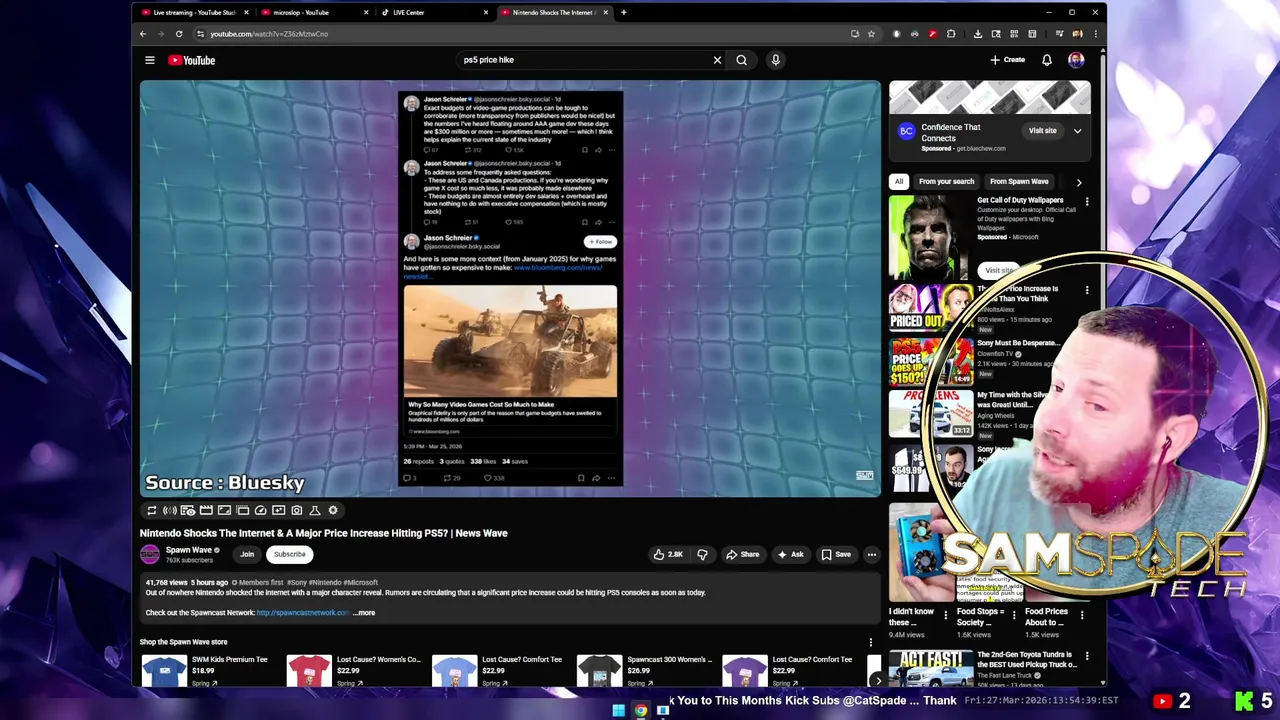Open the browser extensions puzzle icon
This screenshot has width=1280, height=720.
(951, 34)
